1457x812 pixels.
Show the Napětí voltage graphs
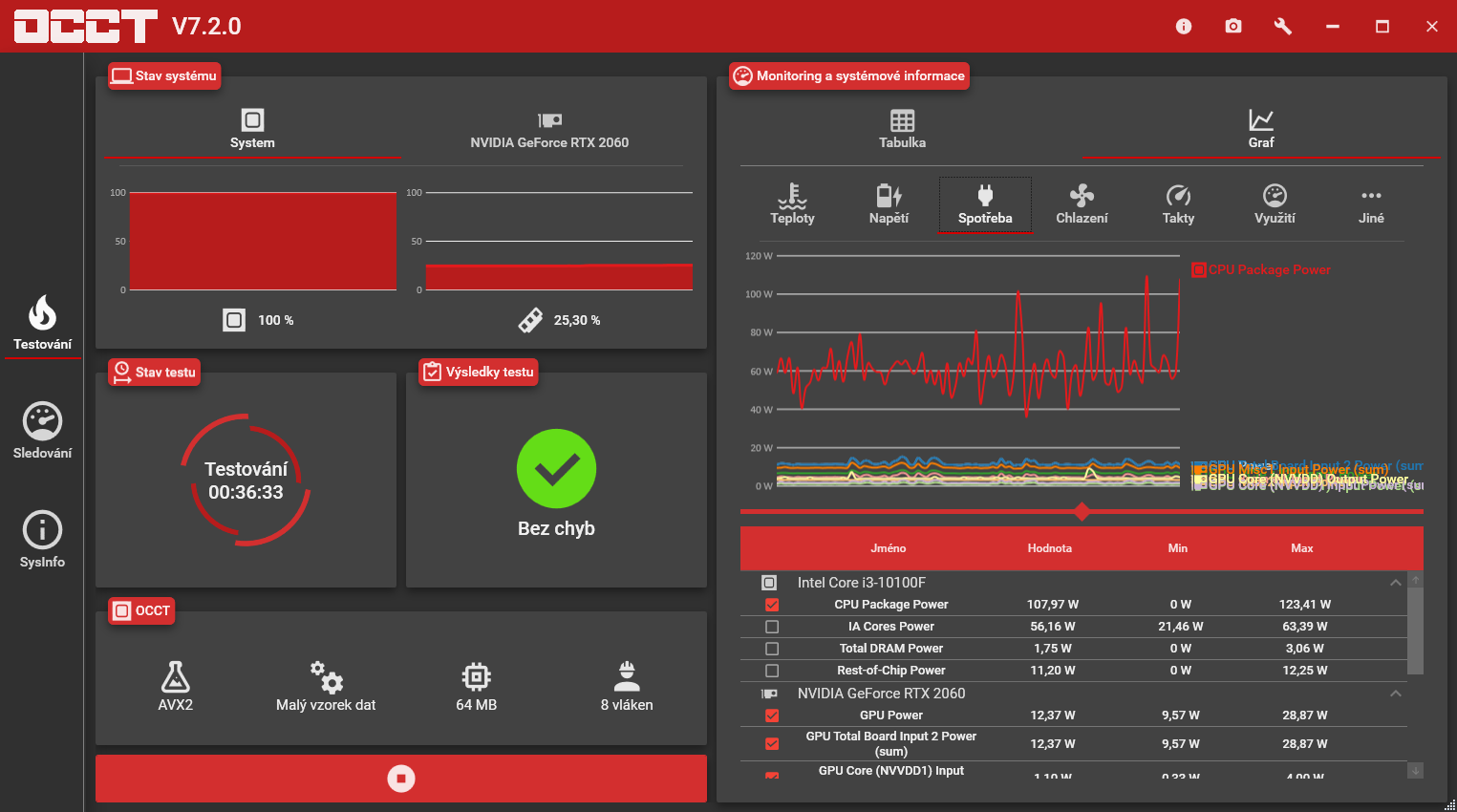(x=889, y=204)
